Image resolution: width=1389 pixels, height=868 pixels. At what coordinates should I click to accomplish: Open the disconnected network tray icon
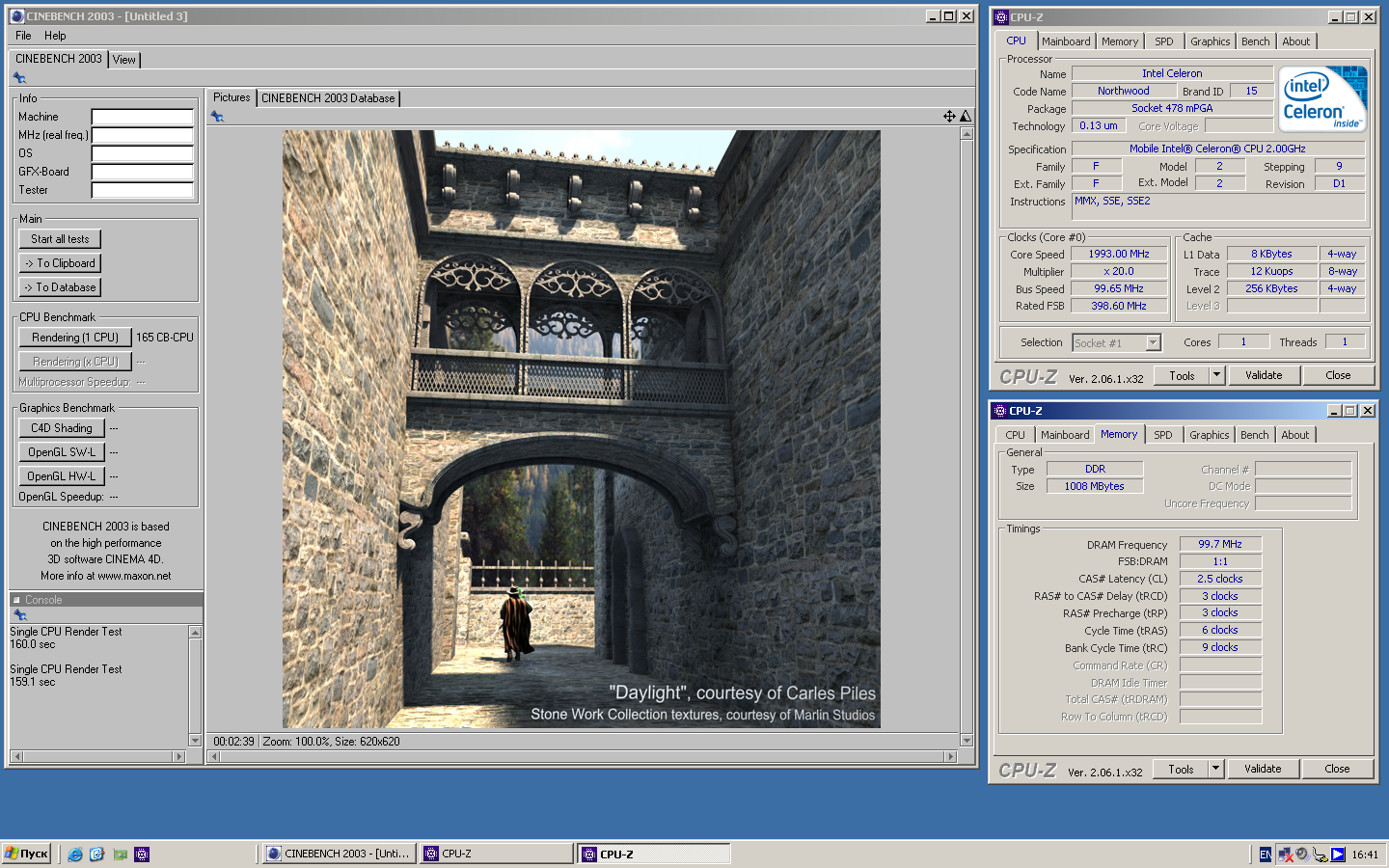1286,854
